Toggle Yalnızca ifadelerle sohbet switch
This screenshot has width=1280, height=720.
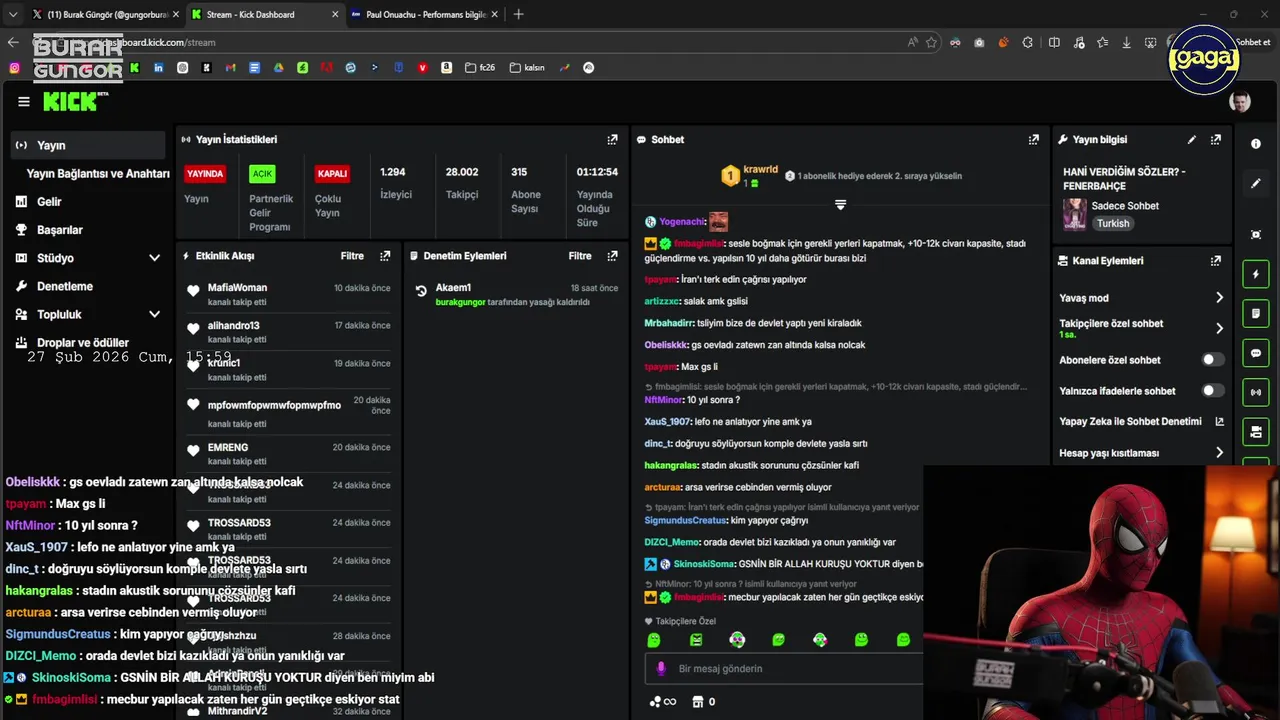pyautogui.click(x=1212, y=391)
